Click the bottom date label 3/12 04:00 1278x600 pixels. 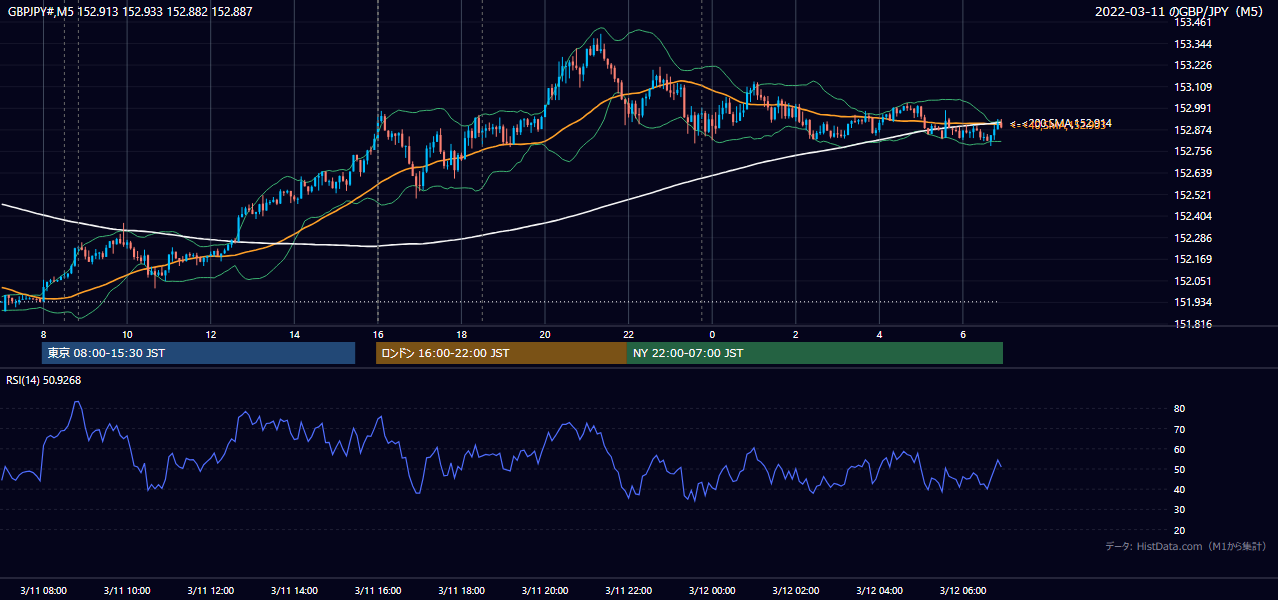879,591
